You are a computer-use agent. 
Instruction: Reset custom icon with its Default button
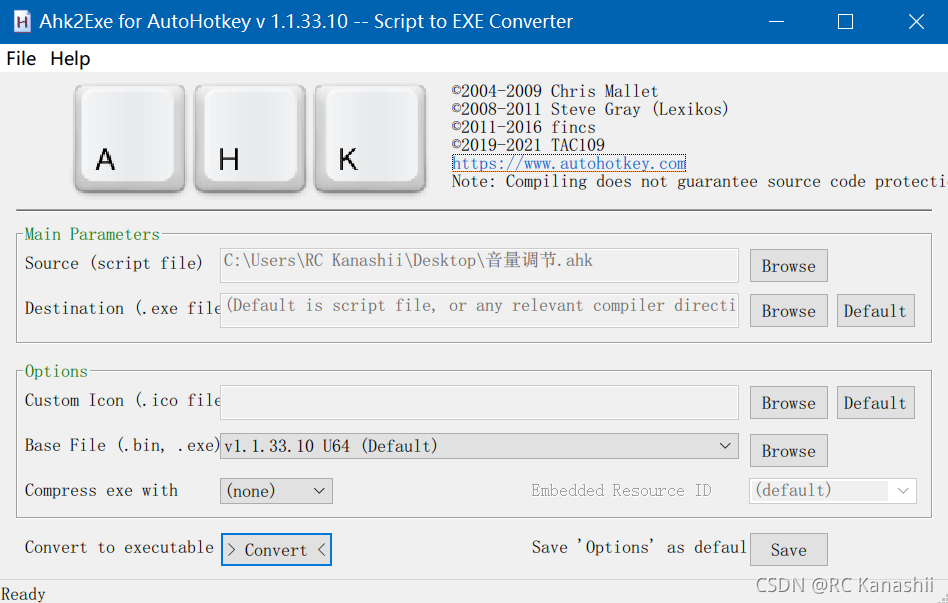point(875,403)
